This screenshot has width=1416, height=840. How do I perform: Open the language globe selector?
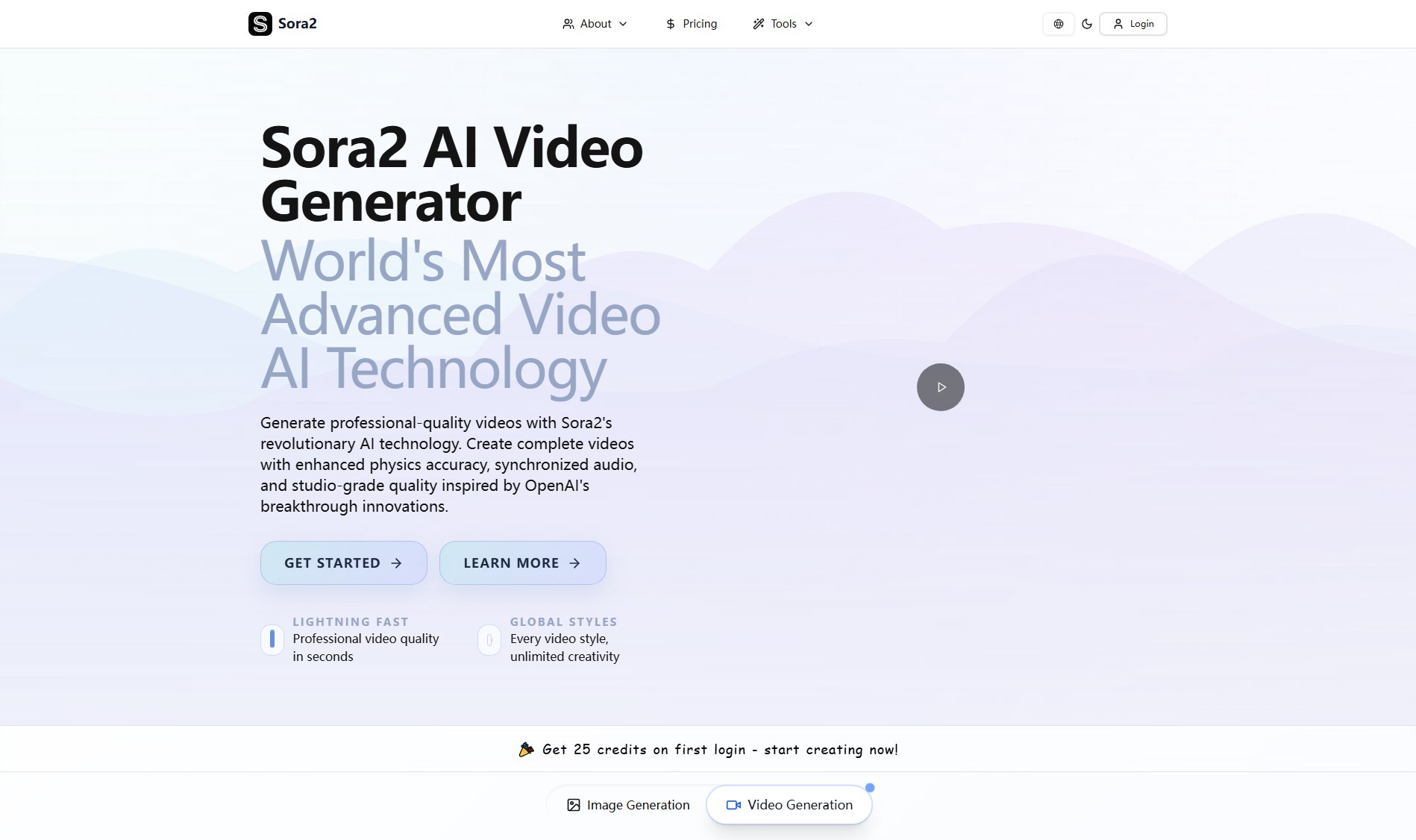pos(1058,24)
